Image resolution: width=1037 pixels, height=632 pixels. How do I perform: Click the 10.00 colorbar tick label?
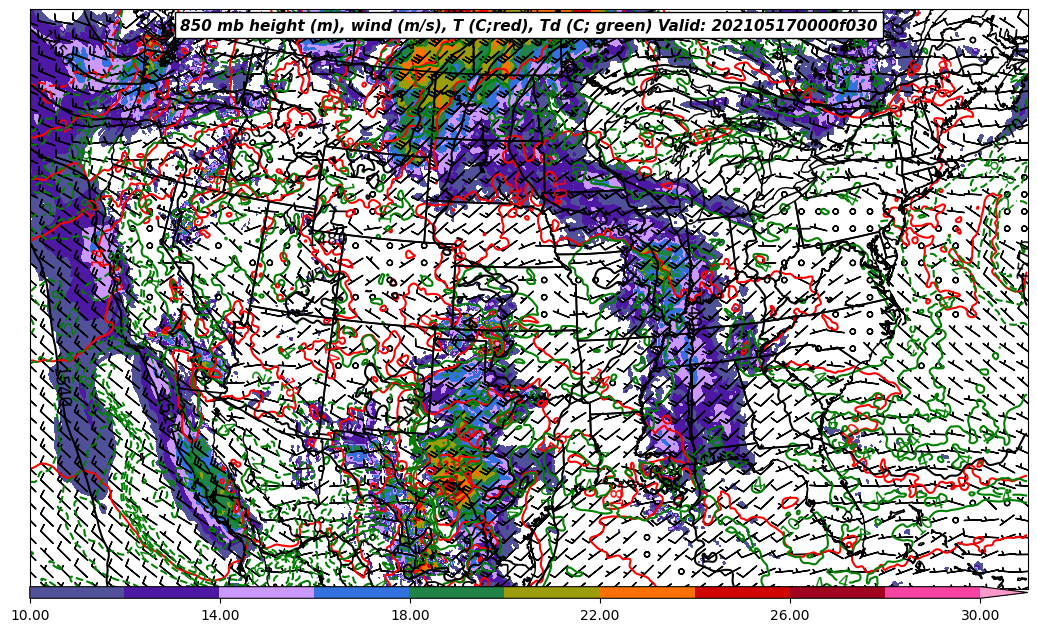click(30, 615)
